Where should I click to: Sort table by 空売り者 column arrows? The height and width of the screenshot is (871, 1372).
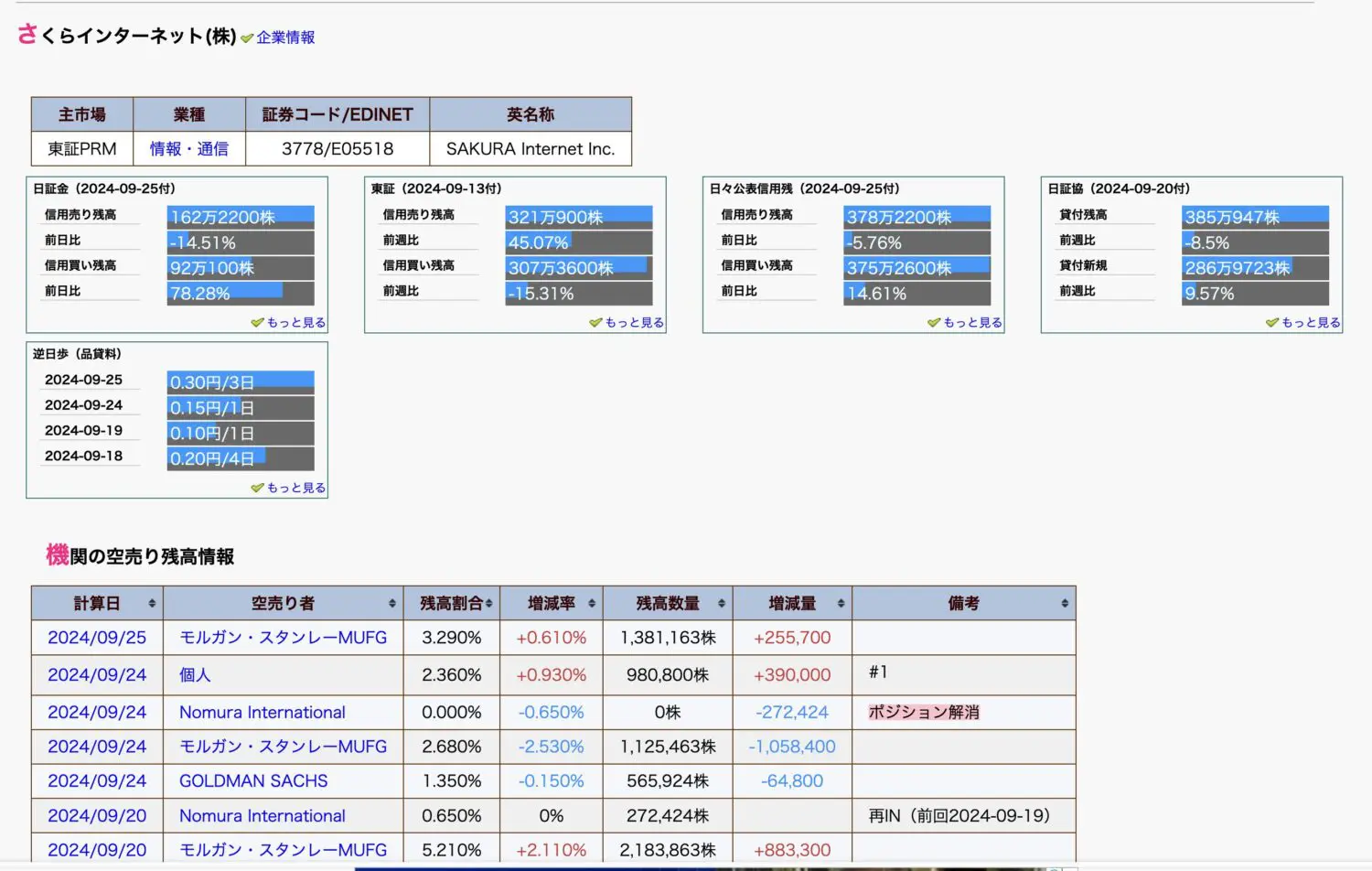point(392,604)
